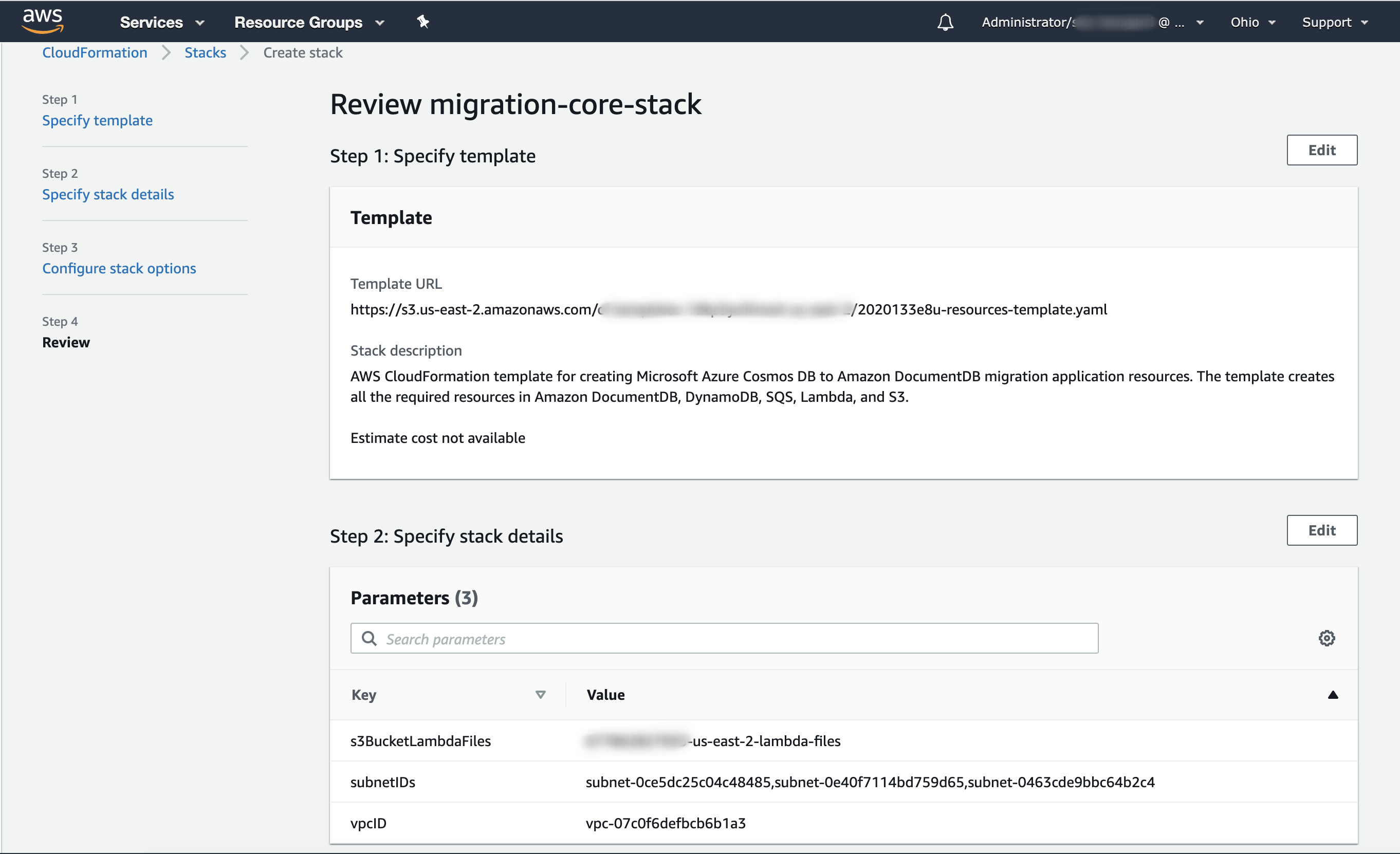The height and width of the screenshot is (854, 1400).
Task: Click the pin shortcuts icon
Action: point(423,22)
